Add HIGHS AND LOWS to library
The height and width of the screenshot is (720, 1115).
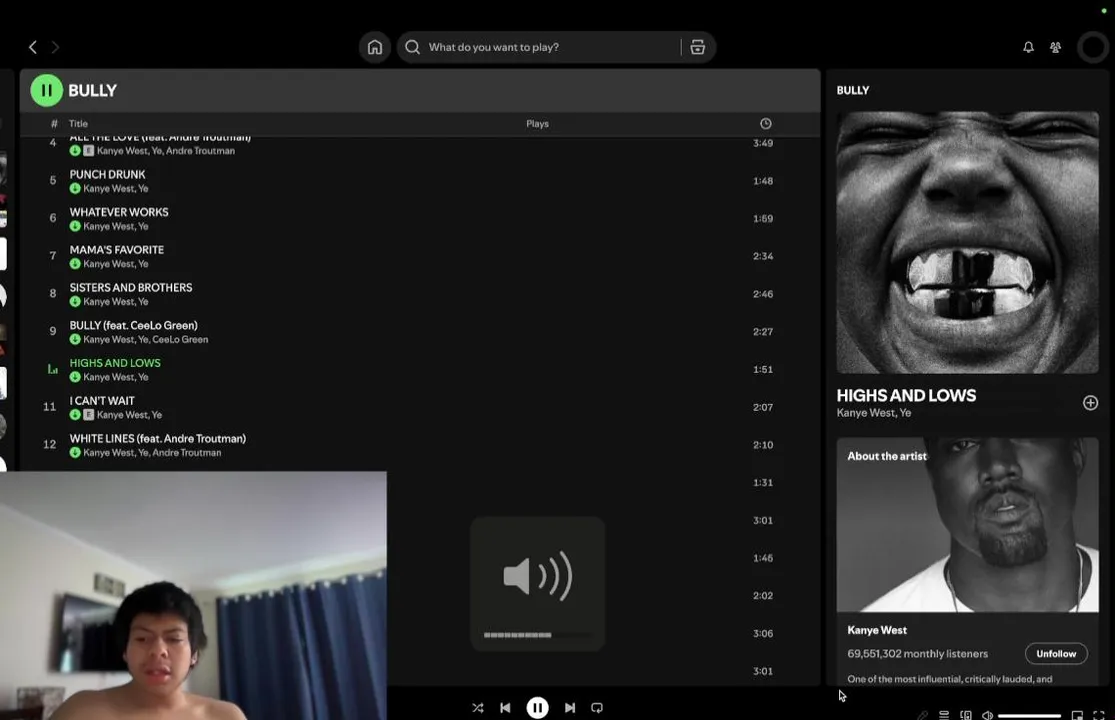1090,403
